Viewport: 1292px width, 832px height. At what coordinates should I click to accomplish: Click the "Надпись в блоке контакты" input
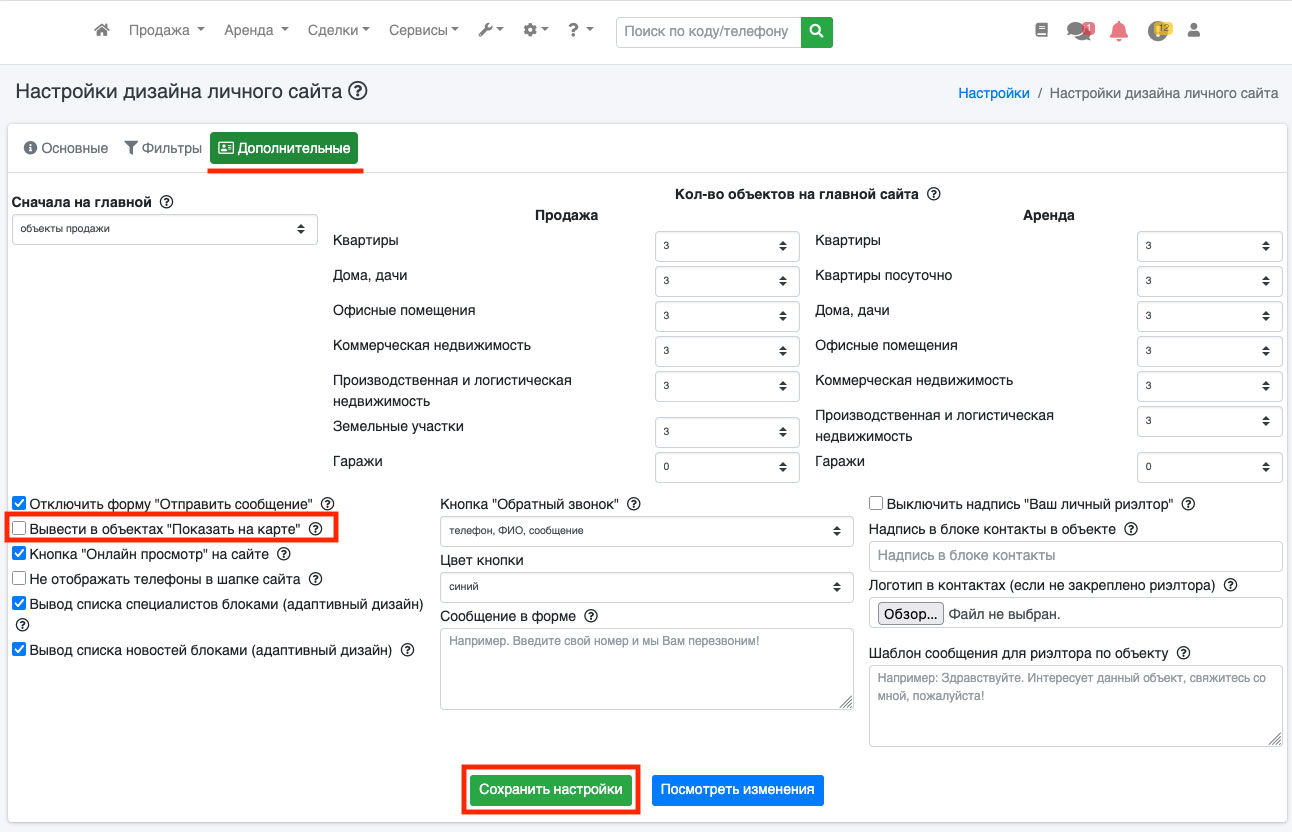[x=1075, y=556]
